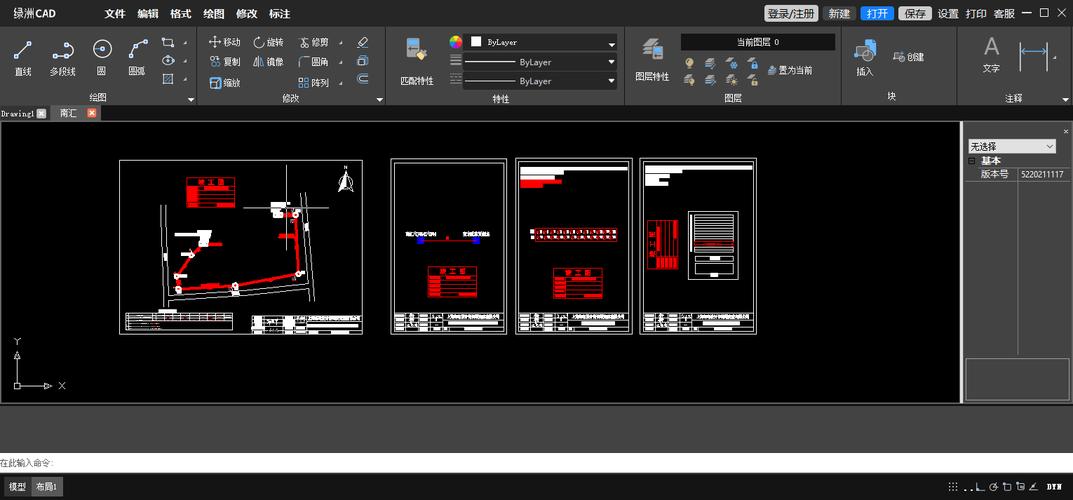Open the 无选择 selection dropdown
Viewport: 1073px width, 500px height.
(x=1011, y=146)
